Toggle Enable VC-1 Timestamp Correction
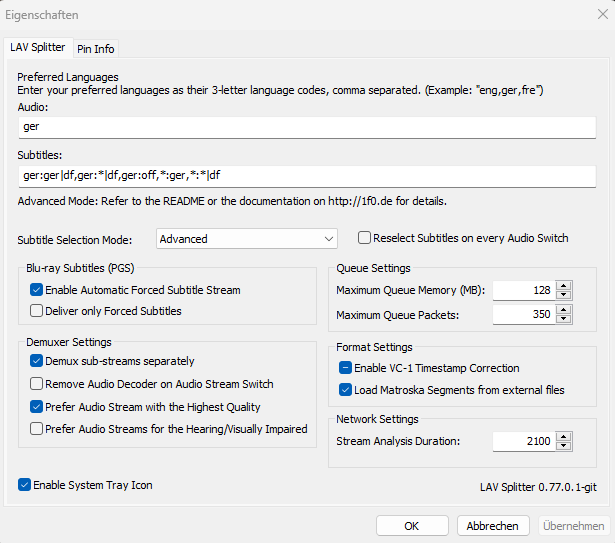 (346, 368)
